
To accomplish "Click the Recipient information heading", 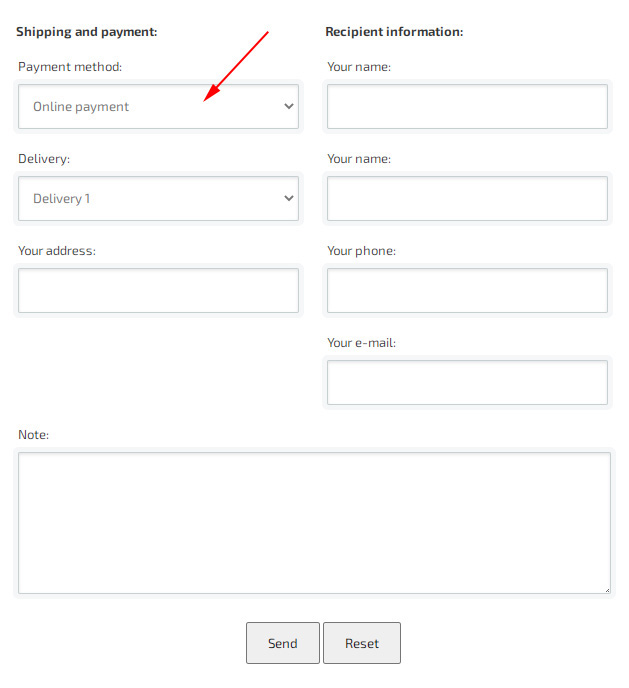I will pos(394,32).
